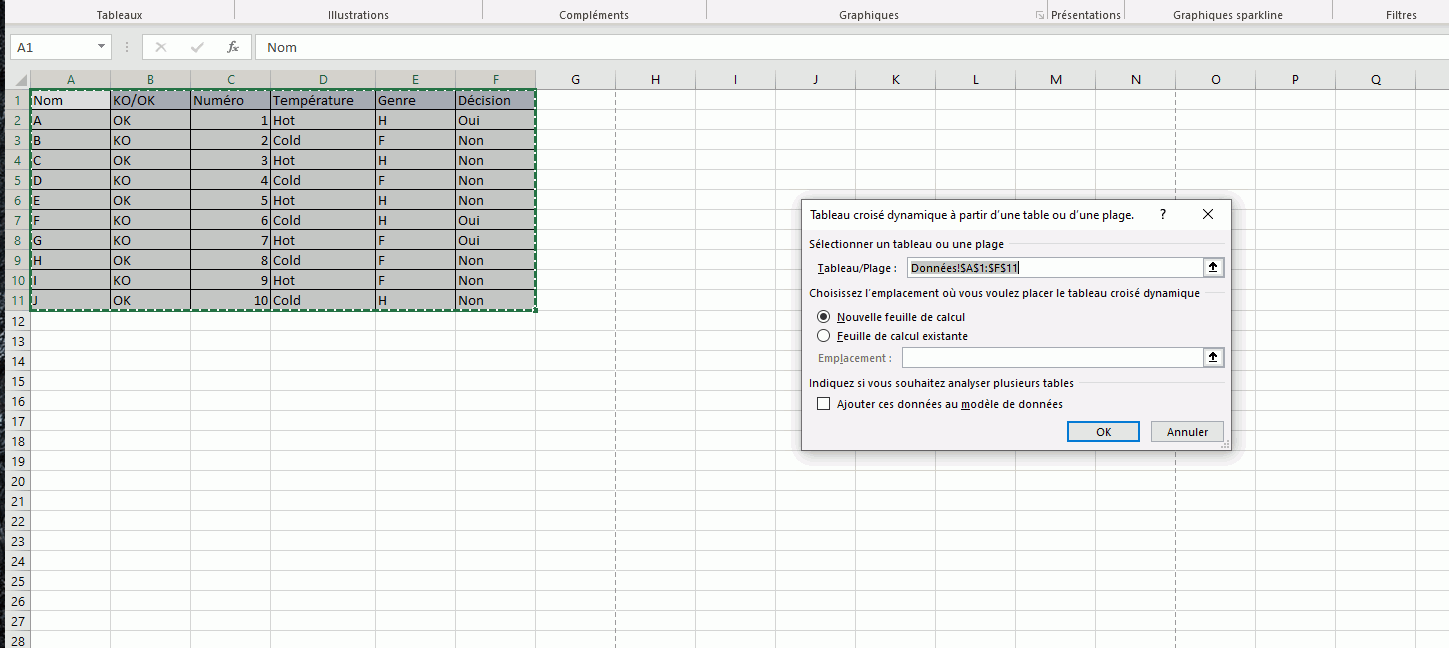Click range selector icon beside Emplacement field
Viewport: 1449px width, 648px height.
pos(1214,358)
